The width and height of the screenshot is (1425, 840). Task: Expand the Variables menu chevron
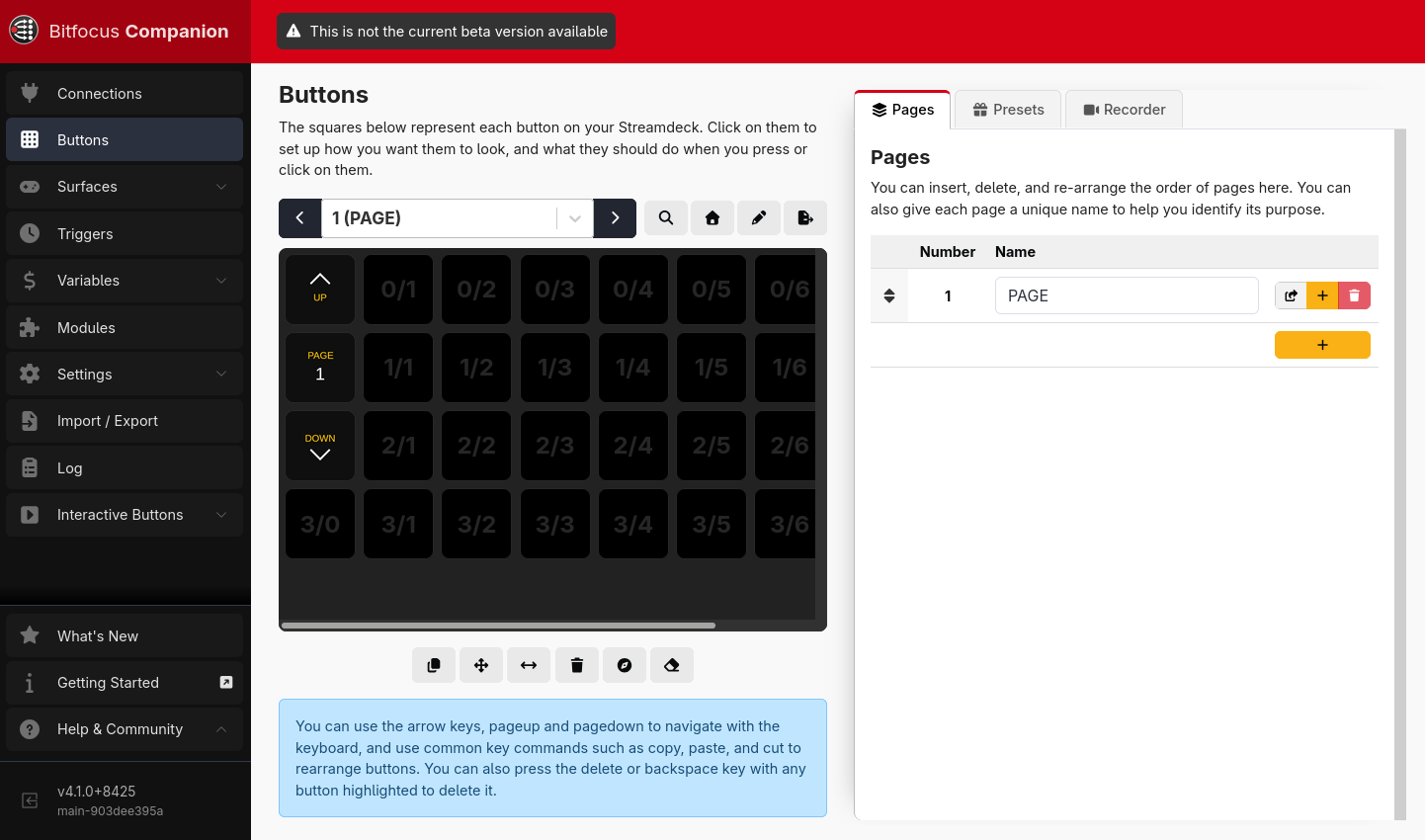[221, 281]
